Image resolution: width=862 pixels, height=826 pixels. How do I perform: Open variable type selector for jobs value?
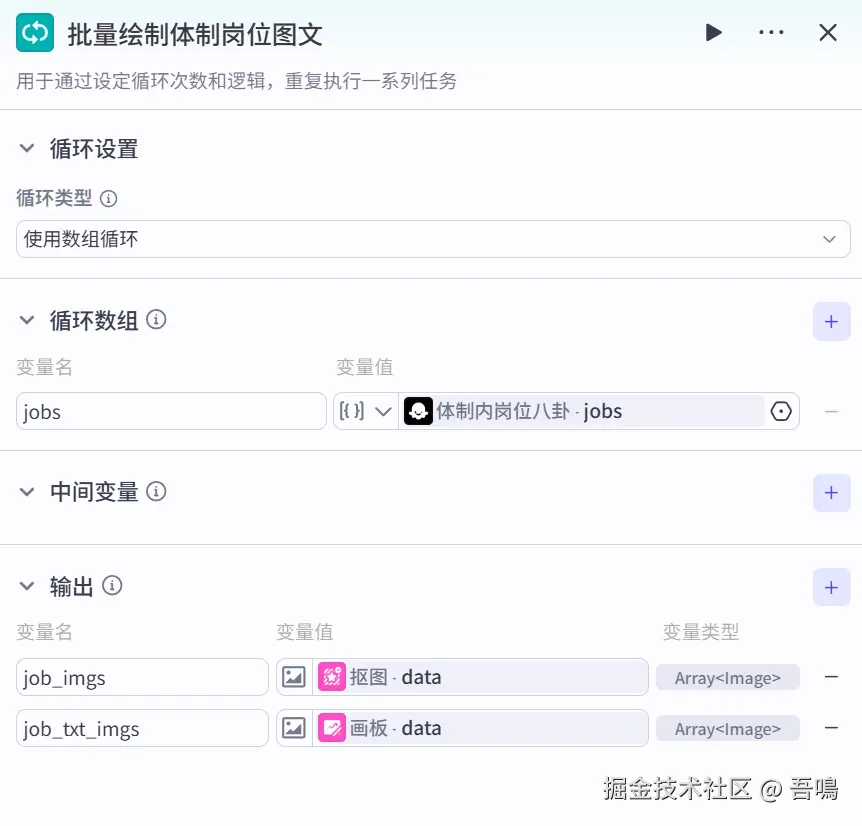point(366,411)
